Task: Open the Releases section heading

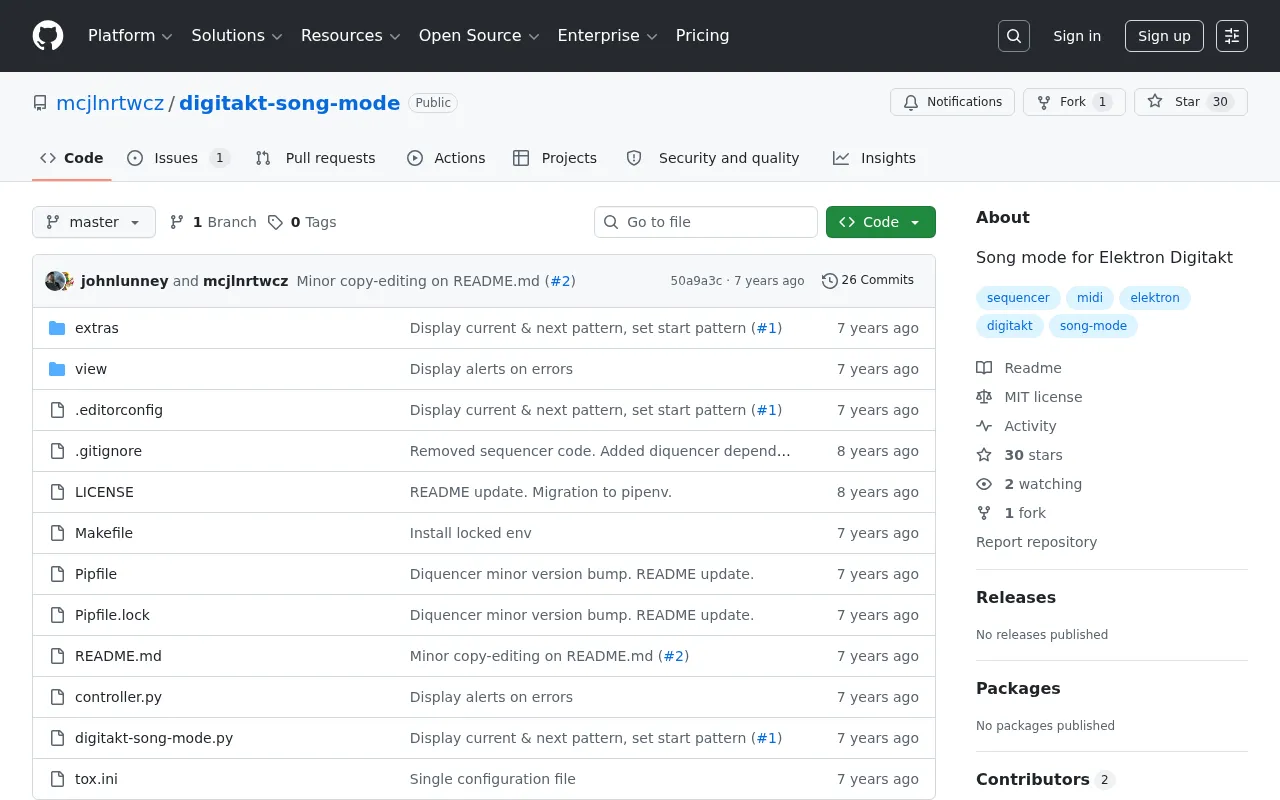Action: (x=1016, y=597)
